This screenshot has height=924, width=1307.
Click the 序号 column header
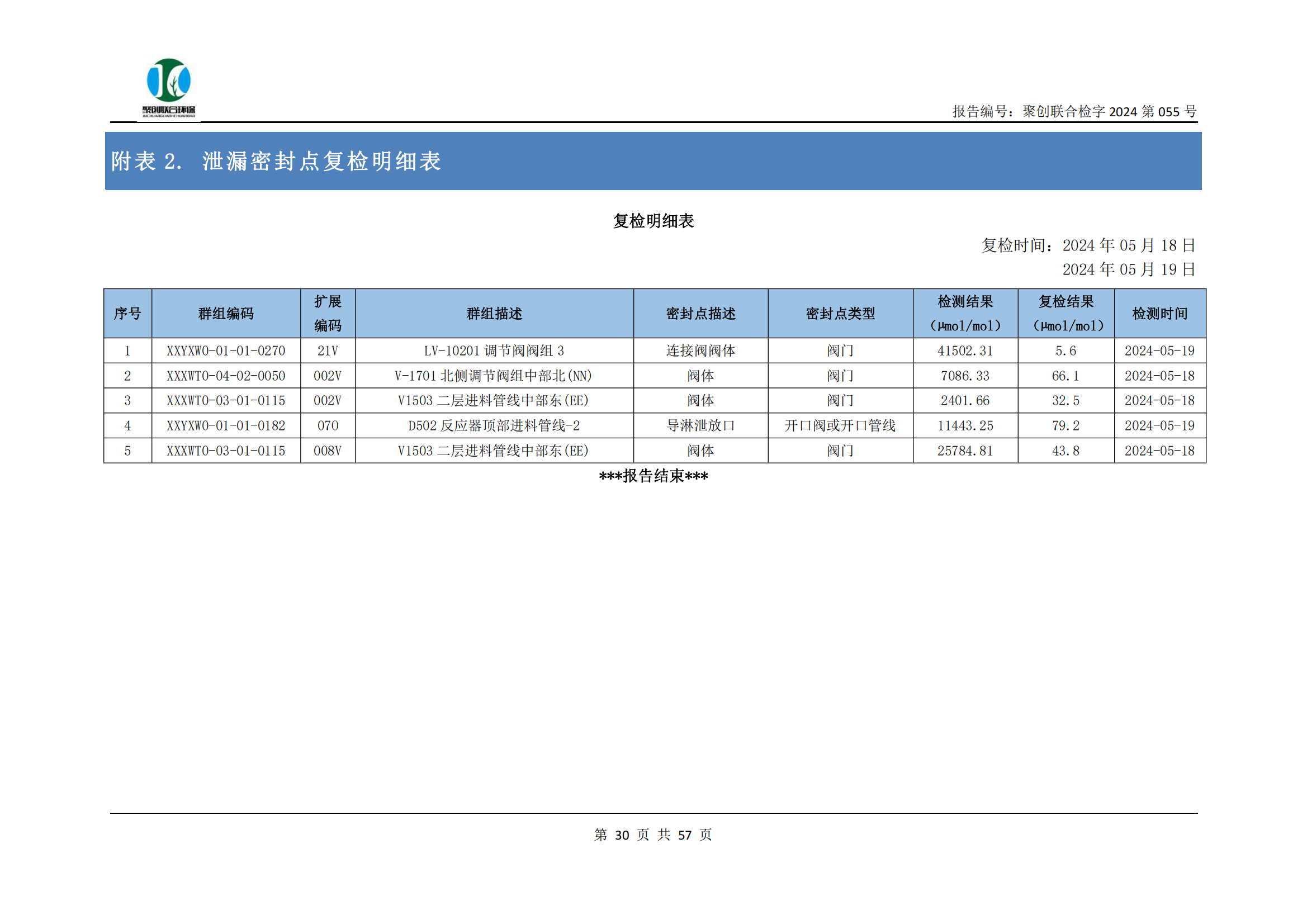pyautogui.click(x=127, y=313)
